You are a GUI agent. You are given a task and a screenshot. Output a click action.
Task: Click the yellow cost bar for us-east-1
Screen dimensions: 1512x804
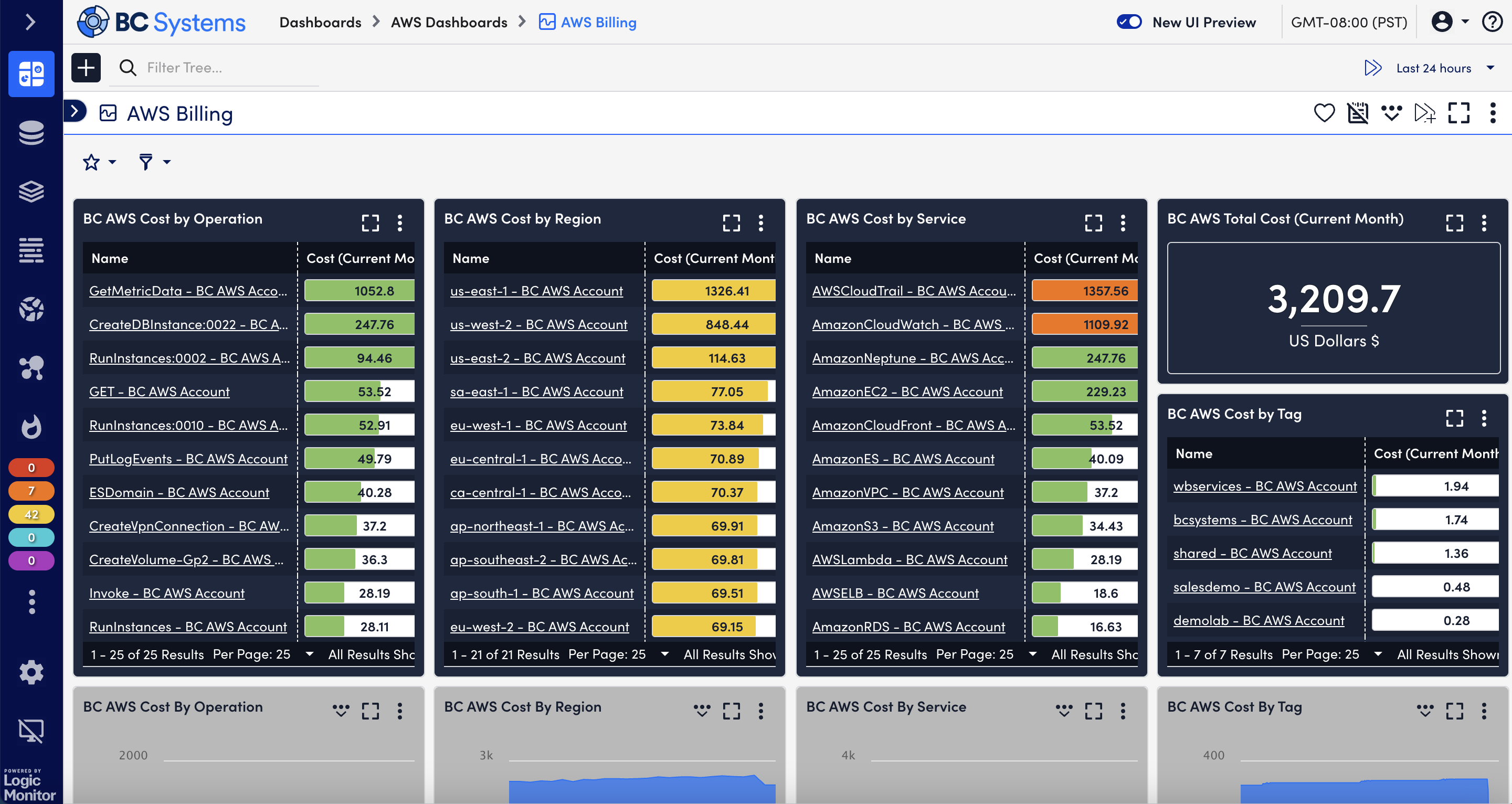(x=713, y=291)
